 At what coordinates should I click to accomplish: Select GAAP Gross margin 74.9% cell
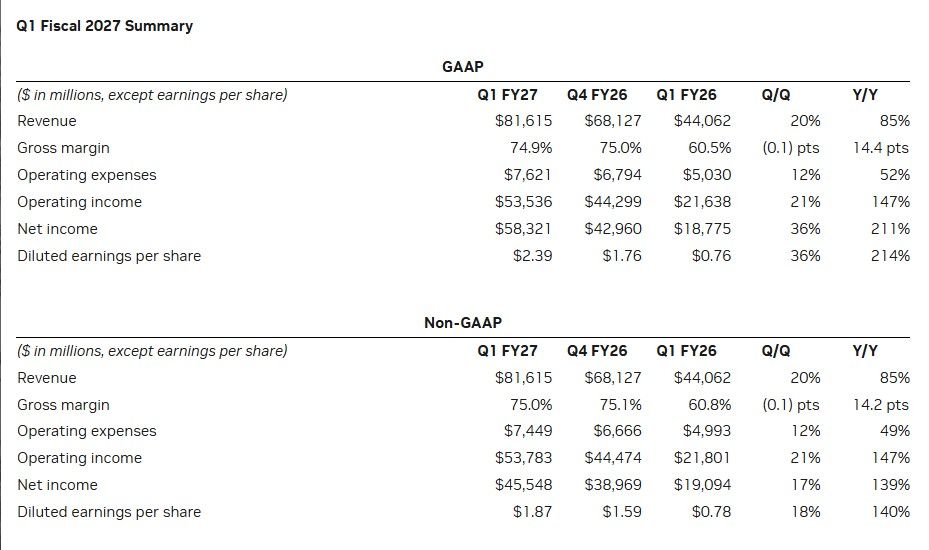coord(531,148)
